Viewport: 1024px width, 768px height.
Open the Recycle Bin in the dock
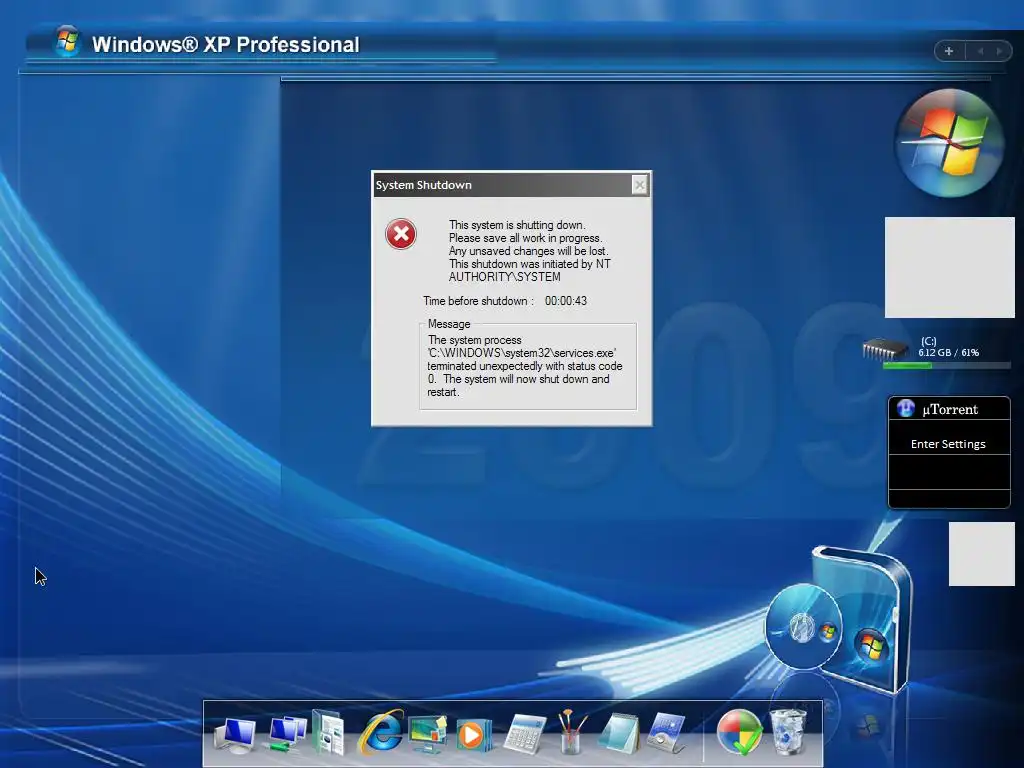click(x=788, y=731)
